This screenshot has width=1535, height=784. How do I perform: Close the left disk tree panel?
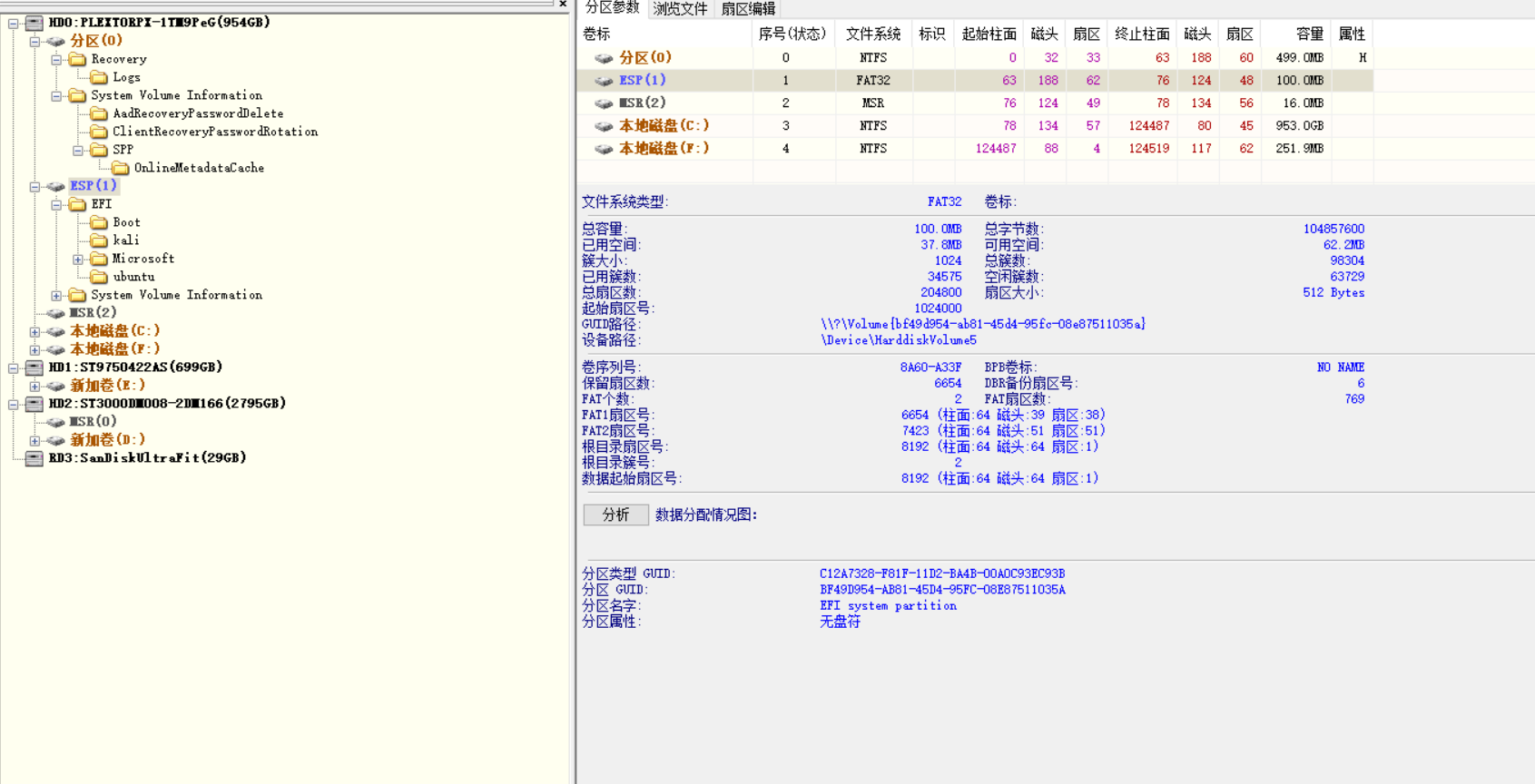(x=563, y=5)
